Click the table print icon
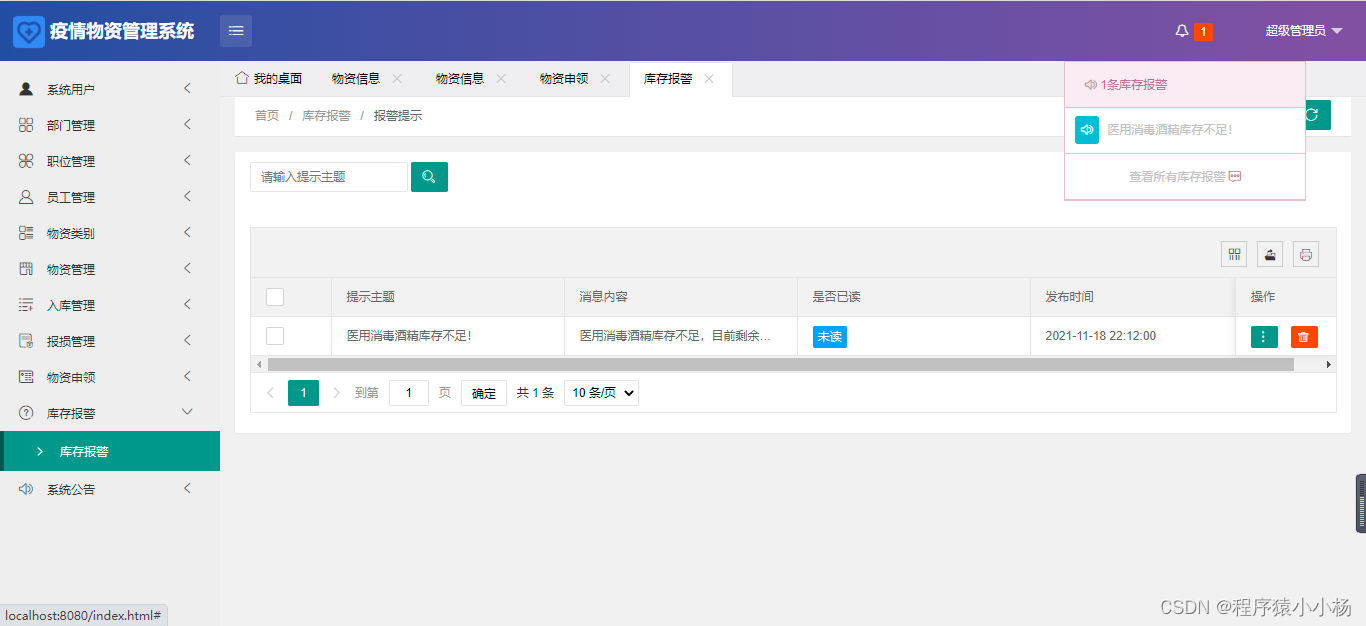Viewport: 1366px width, 626px height. (x=1306, y=254)
